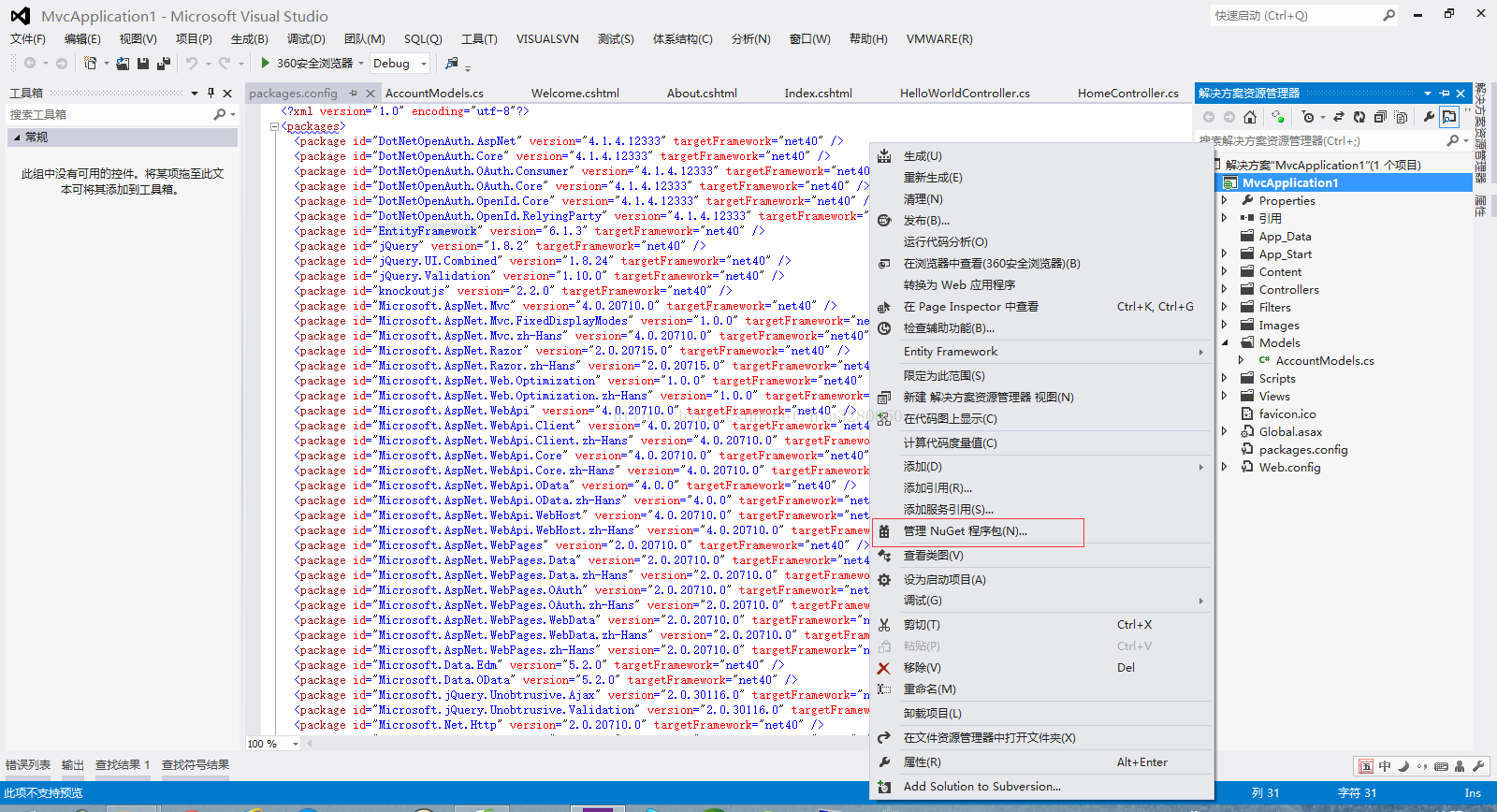Expand the Web.config node
The width and height of the screenshot is (1497, 812).
pyautogui.click(x=1224, y=467)
